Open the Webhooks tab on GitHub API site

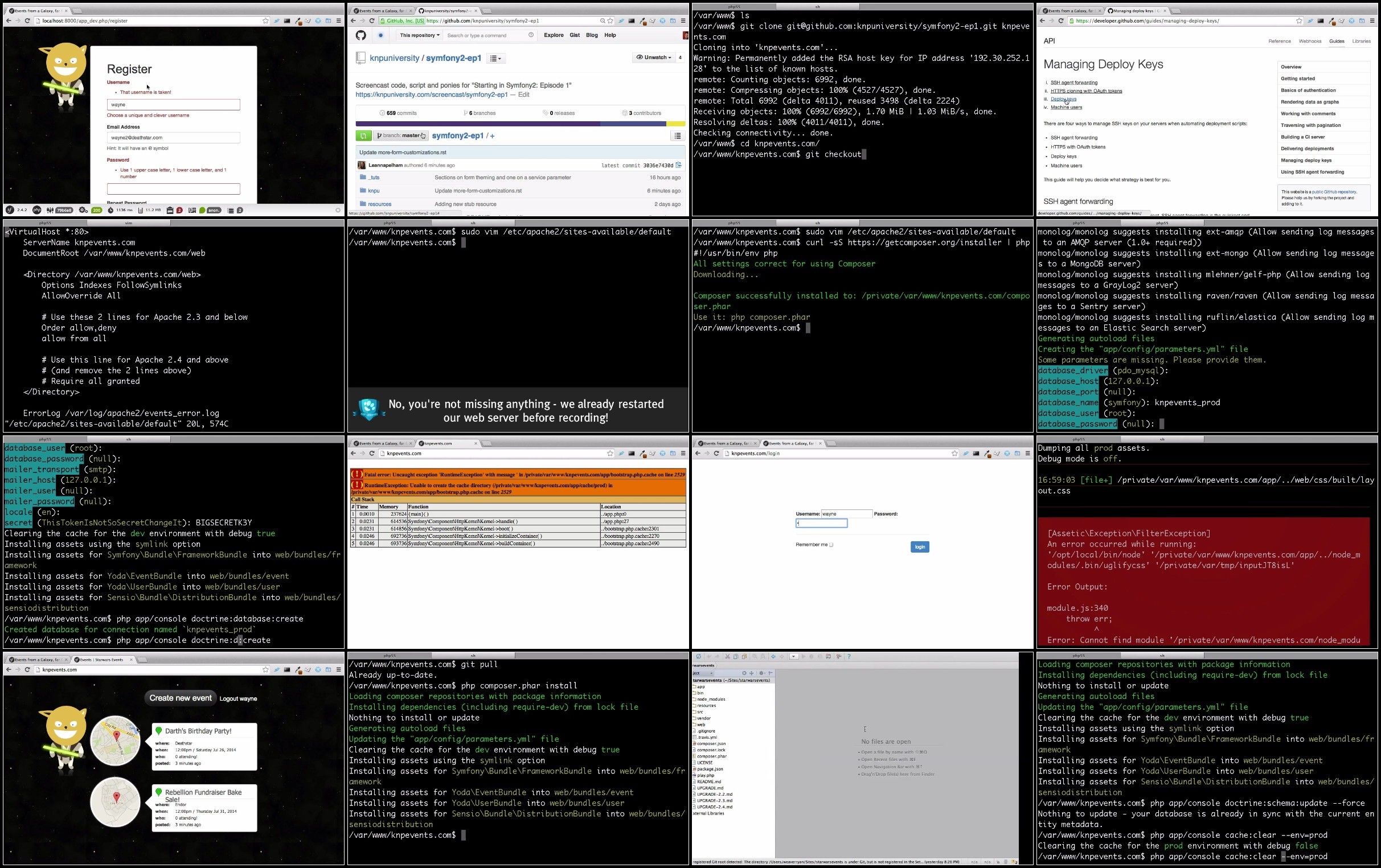pyautogui.click(x=1310, y=42)
